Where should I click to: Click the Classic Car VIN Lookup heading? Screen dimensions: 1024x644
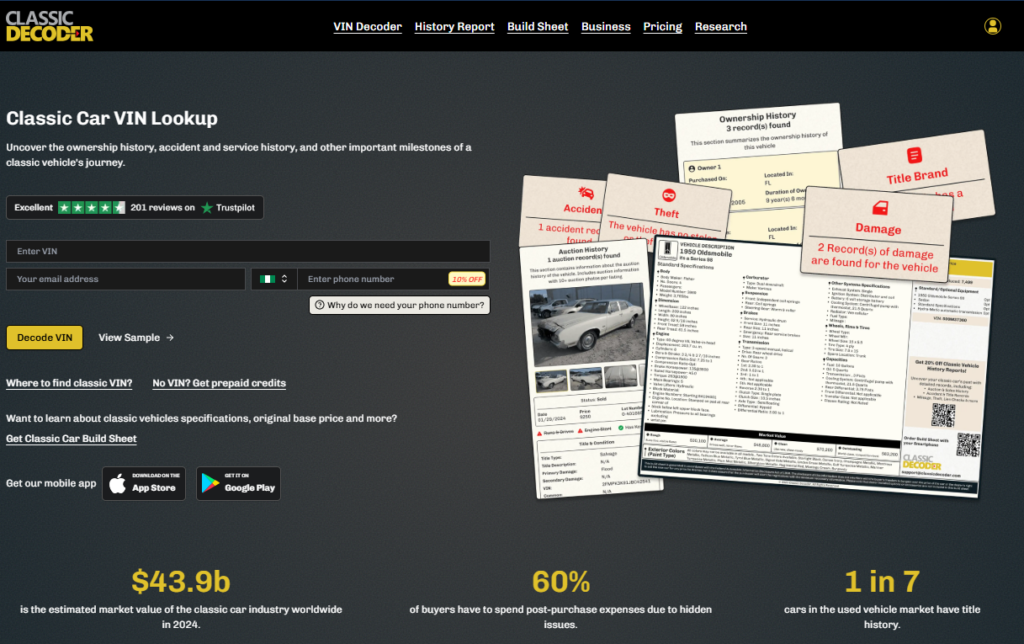click(x=112, y=118)
